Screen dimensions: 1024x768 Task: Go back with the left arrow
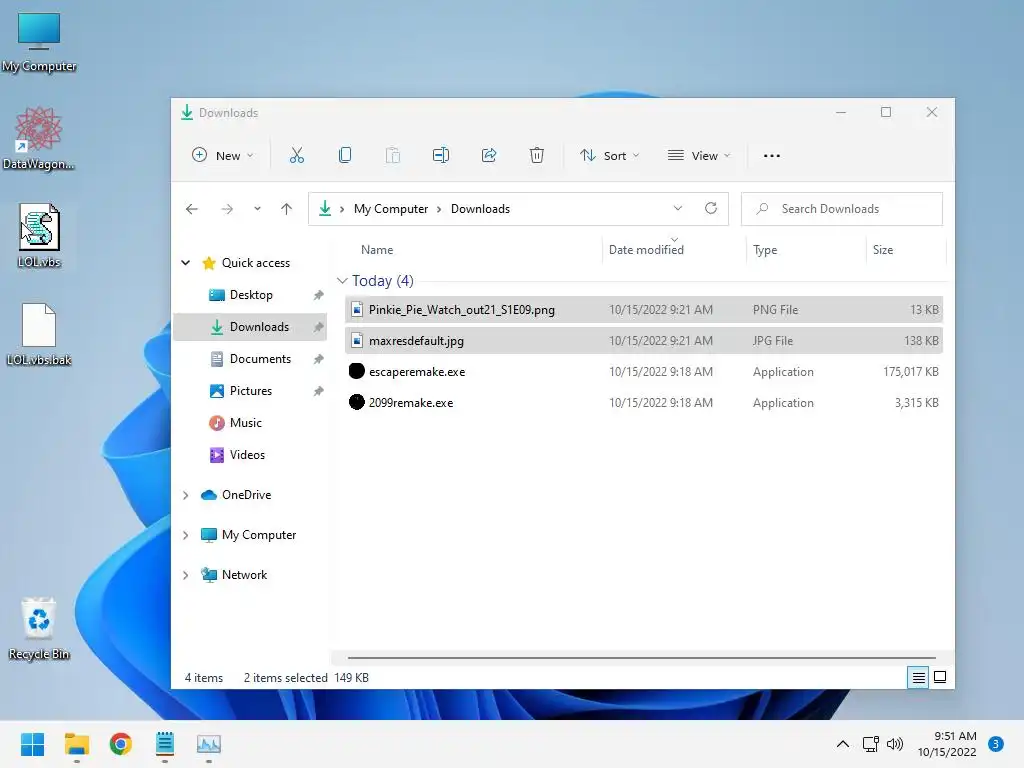pos(191,209)
